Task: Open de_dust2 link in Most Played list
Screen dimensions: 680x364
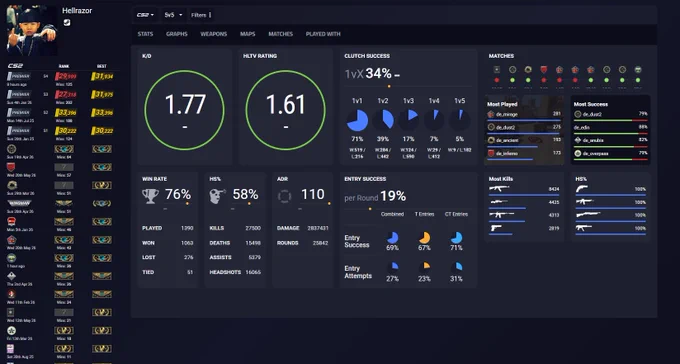Action: tap(506, 128)
